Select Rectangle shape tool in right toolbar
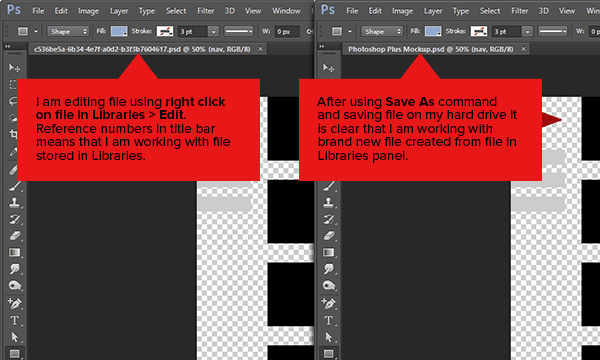Screen dimensions: 600x360 pos(328,353)
